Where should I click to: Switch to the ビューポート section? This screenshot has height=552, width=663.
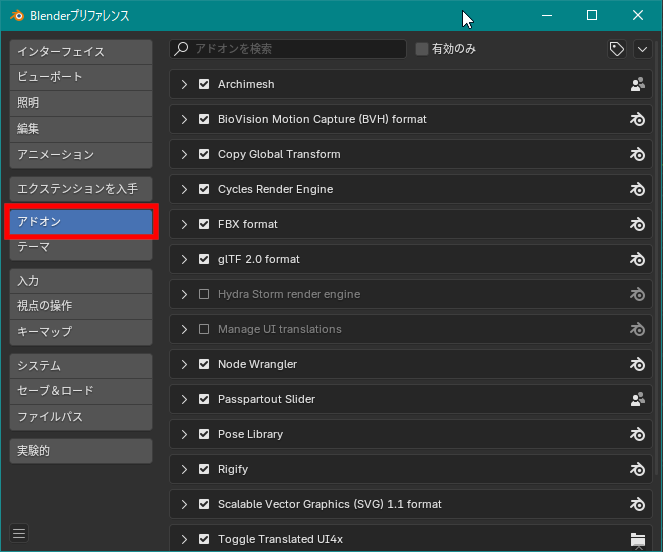(81, 77)
